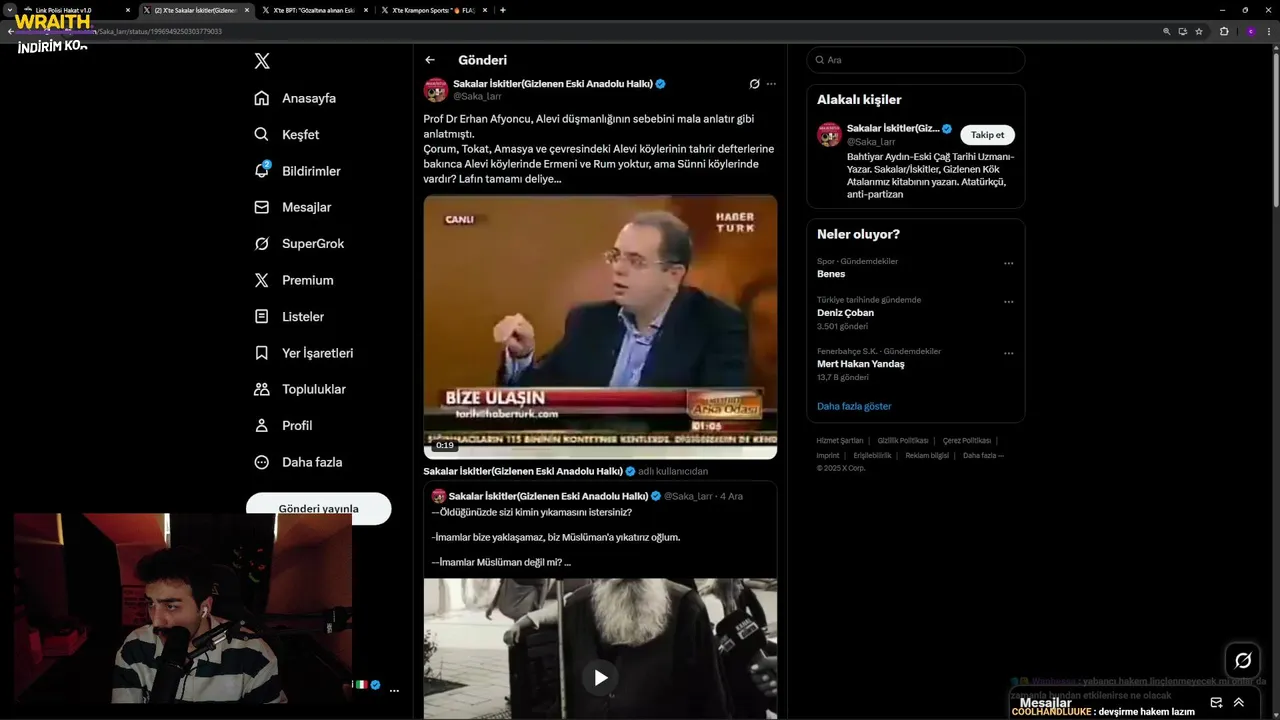
Task: Open a new browser tab
Action: (x=502, y=10)
